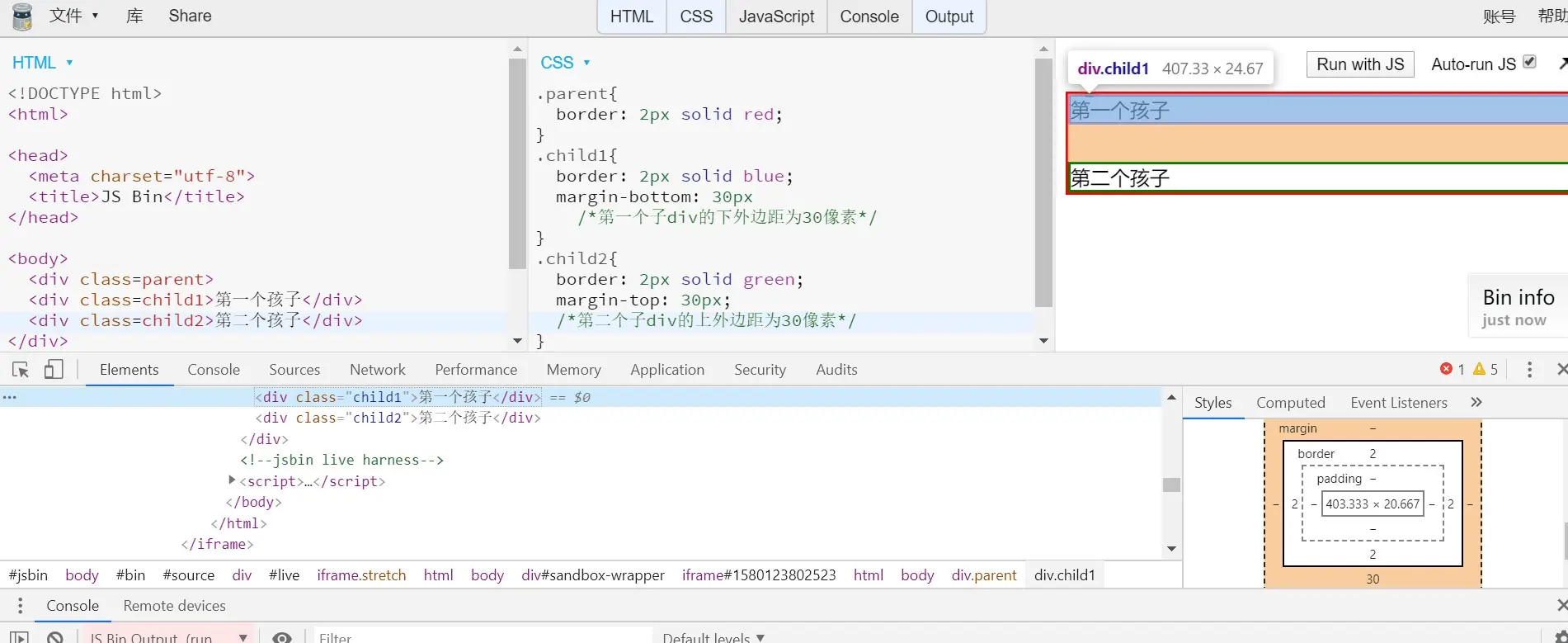Click the yellow warning count indicator
Image resolution: width=1568 pixels, height=643 pixels.
1486,369
